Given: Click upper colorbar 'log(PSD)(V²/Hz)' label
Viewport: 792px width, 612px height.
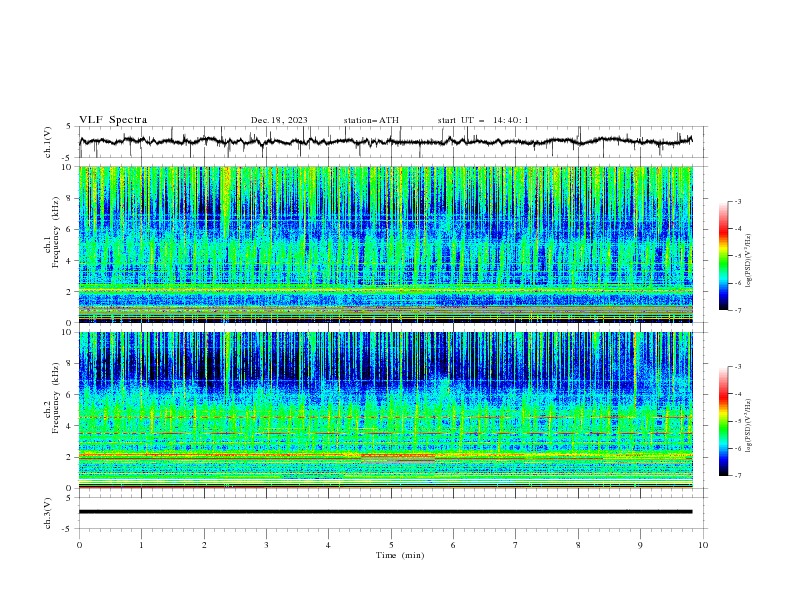Looking at the screenshot, I should click(x=748, y=261).
